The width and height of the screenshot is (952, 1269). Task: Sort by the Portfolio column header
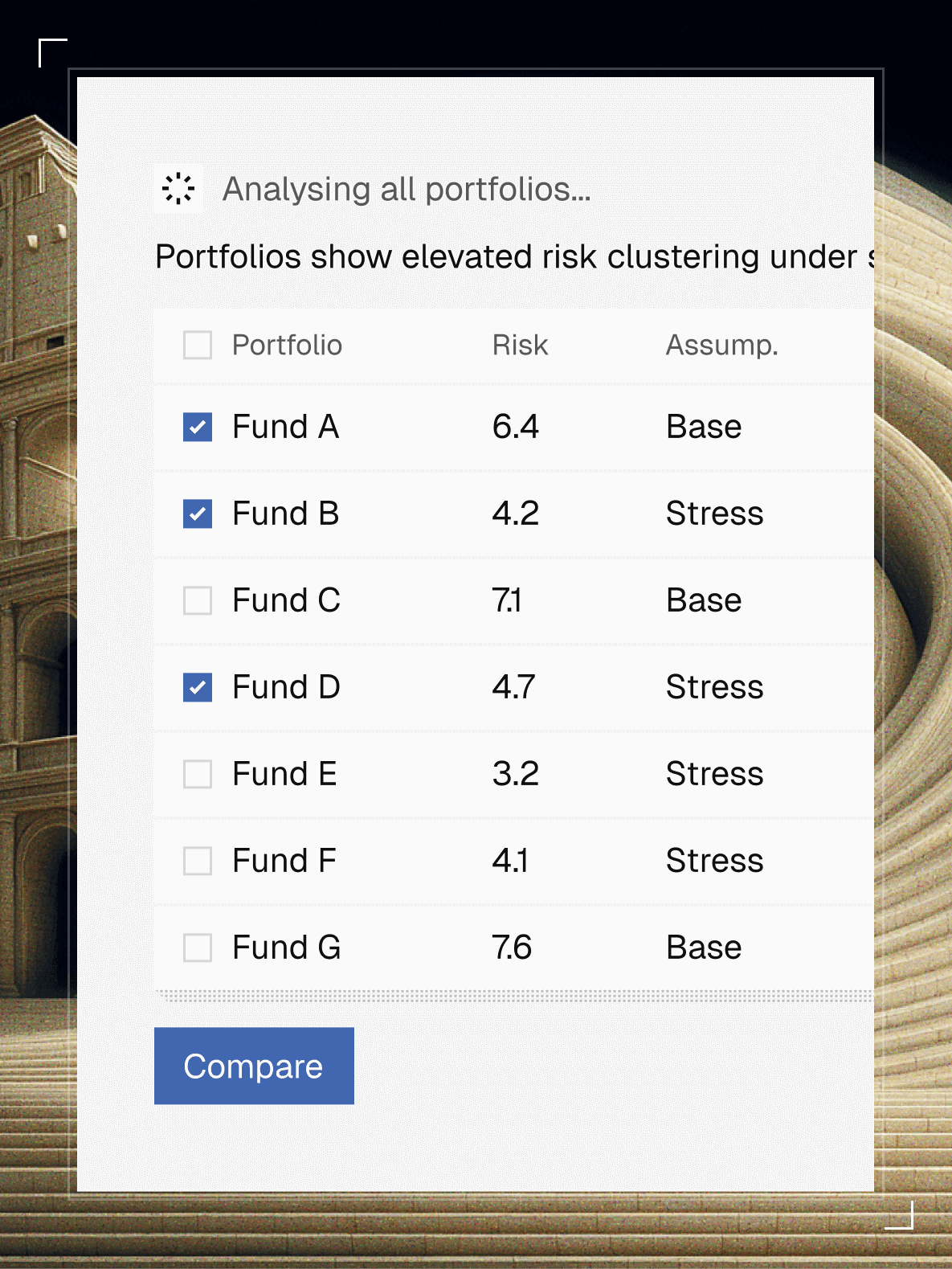[x=287, y=346]
